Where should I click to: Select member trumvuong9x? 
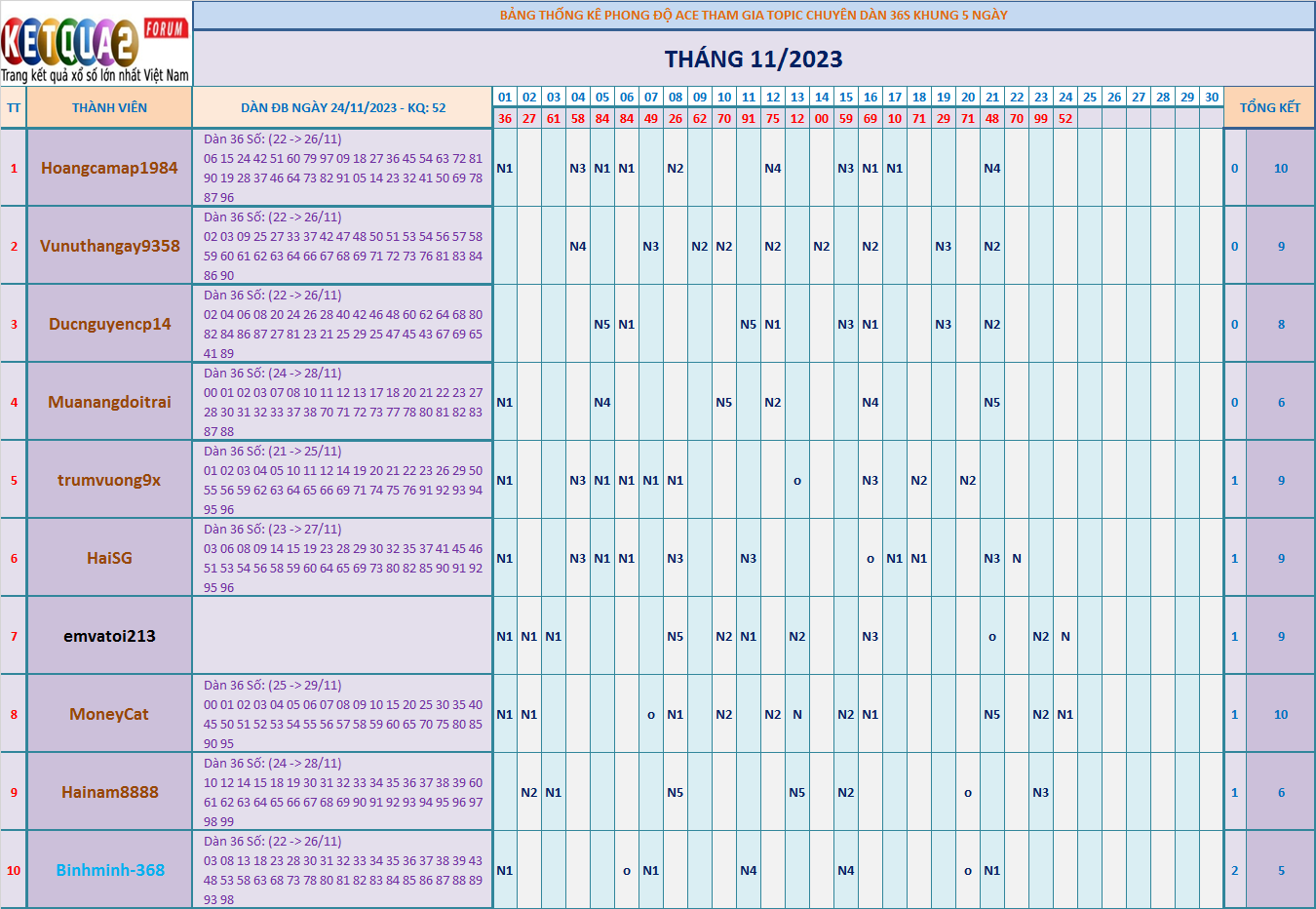pyautogui.click(x=109, y=480)
